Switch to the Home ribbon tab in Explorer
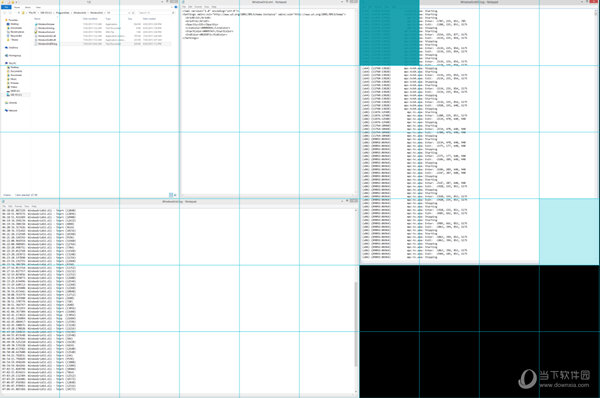Screen dimensions: 600x398 point(17,7)
